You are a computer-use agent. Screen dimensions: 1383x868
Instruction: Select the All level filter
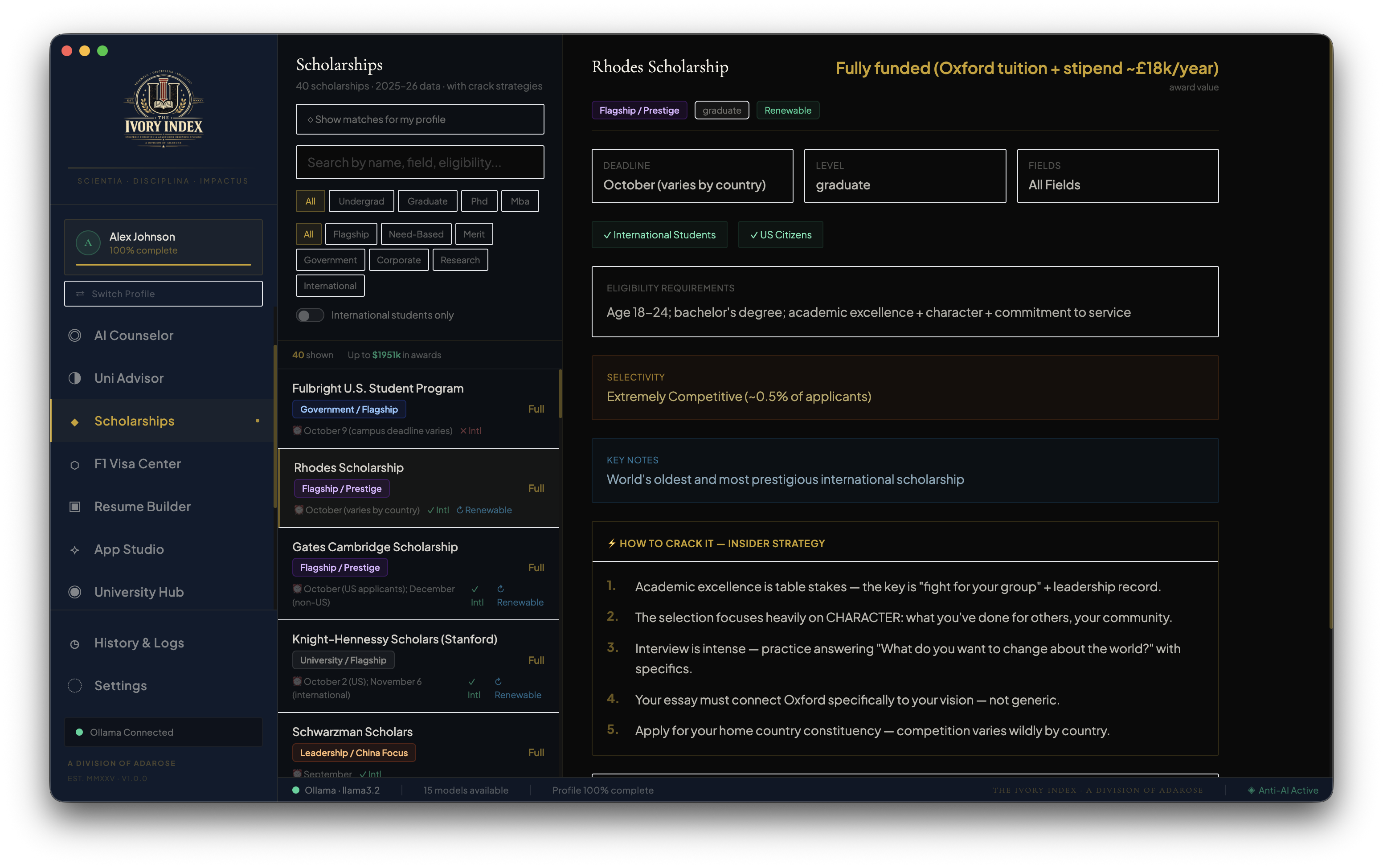point(311,201)
